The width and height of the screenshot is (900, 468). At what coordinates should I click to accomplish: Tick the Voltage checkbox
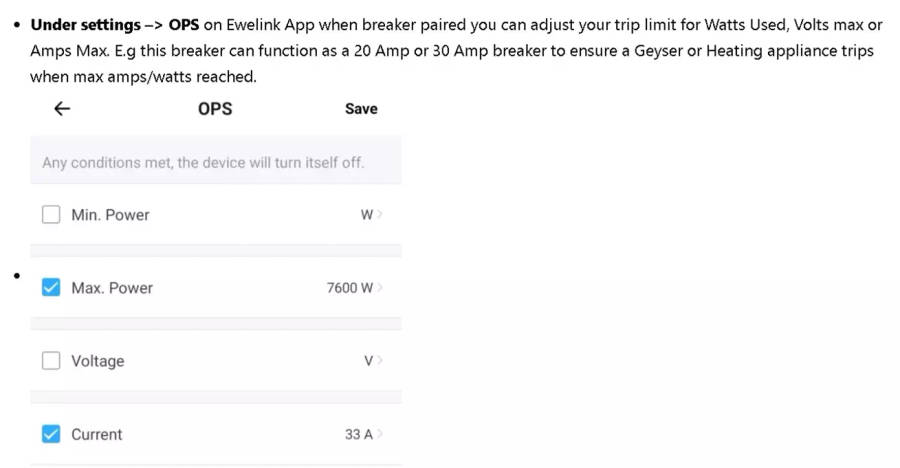click(51, 361)
